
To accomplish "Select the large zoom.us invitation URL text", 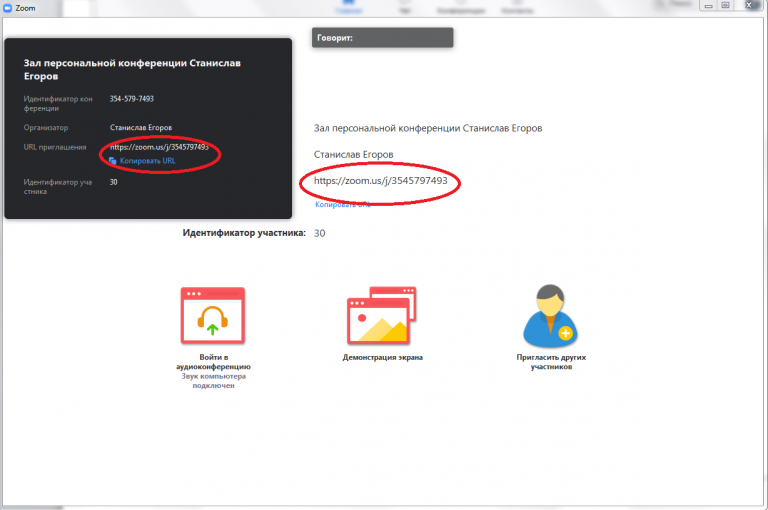I will (380, 181).
